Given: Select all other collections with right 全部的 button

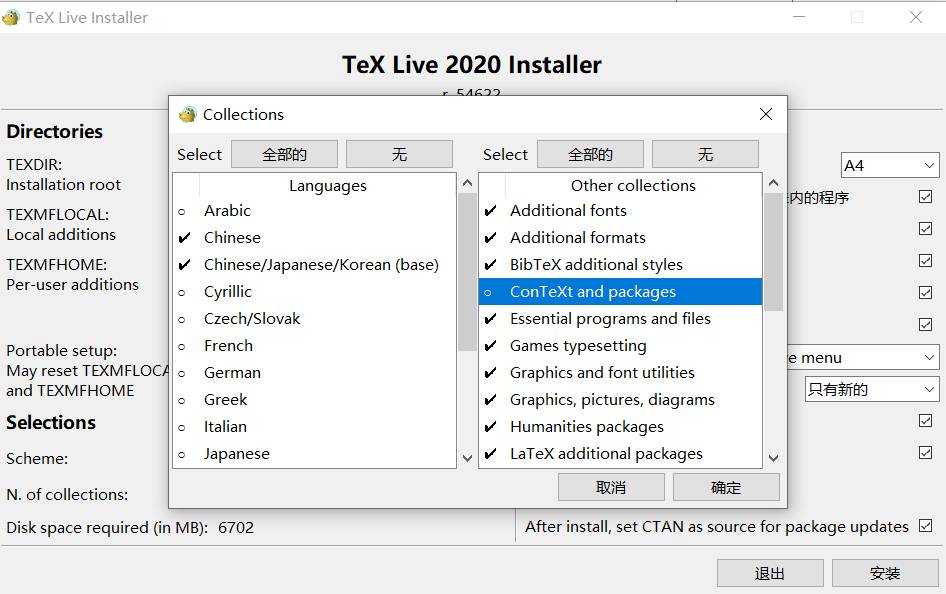Looking at the screenshot, I should pos(590,154).
